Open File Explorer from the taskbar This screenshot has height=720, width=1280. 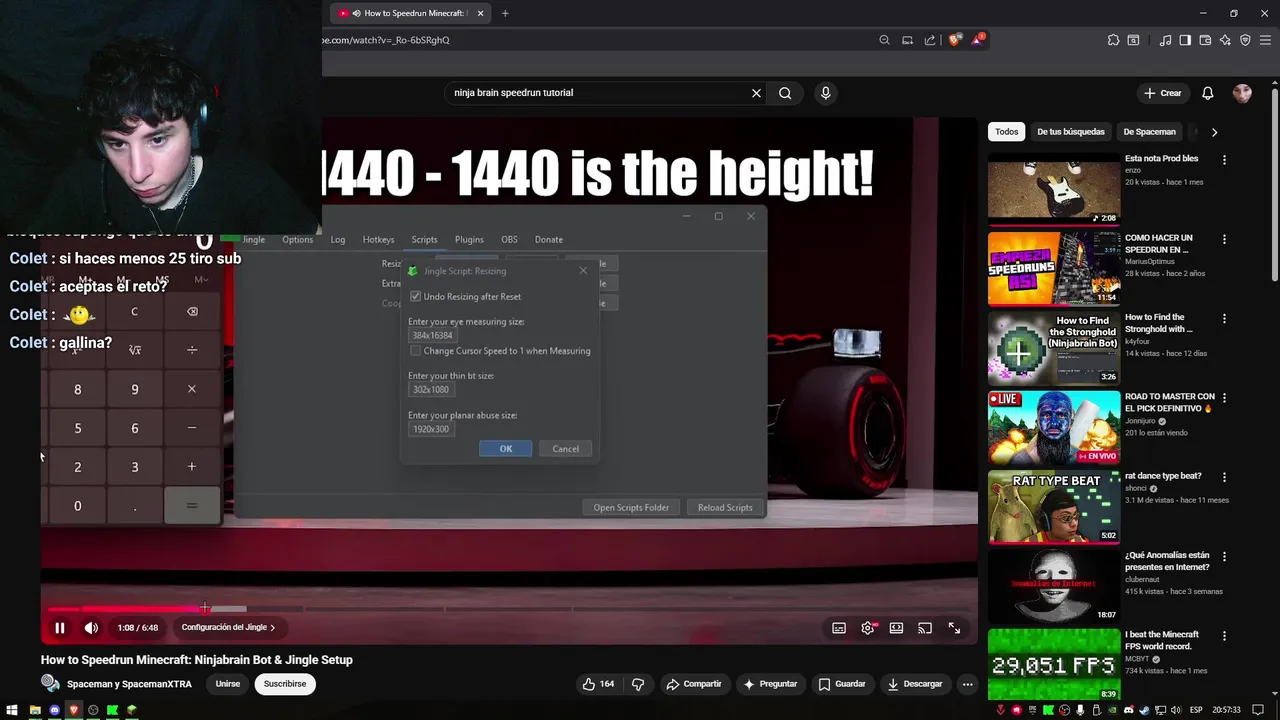coord(35,710)
